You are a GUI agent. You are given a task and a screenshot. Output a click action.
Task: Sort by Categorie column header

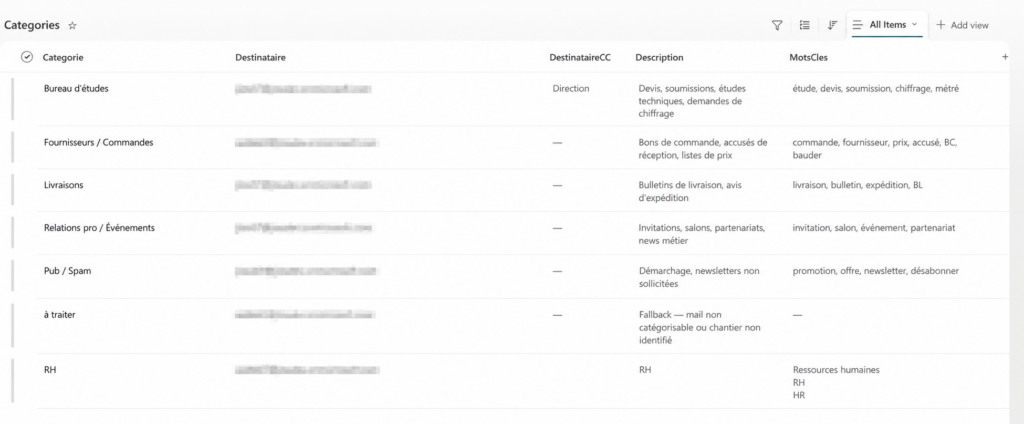[x=63, y=57]
